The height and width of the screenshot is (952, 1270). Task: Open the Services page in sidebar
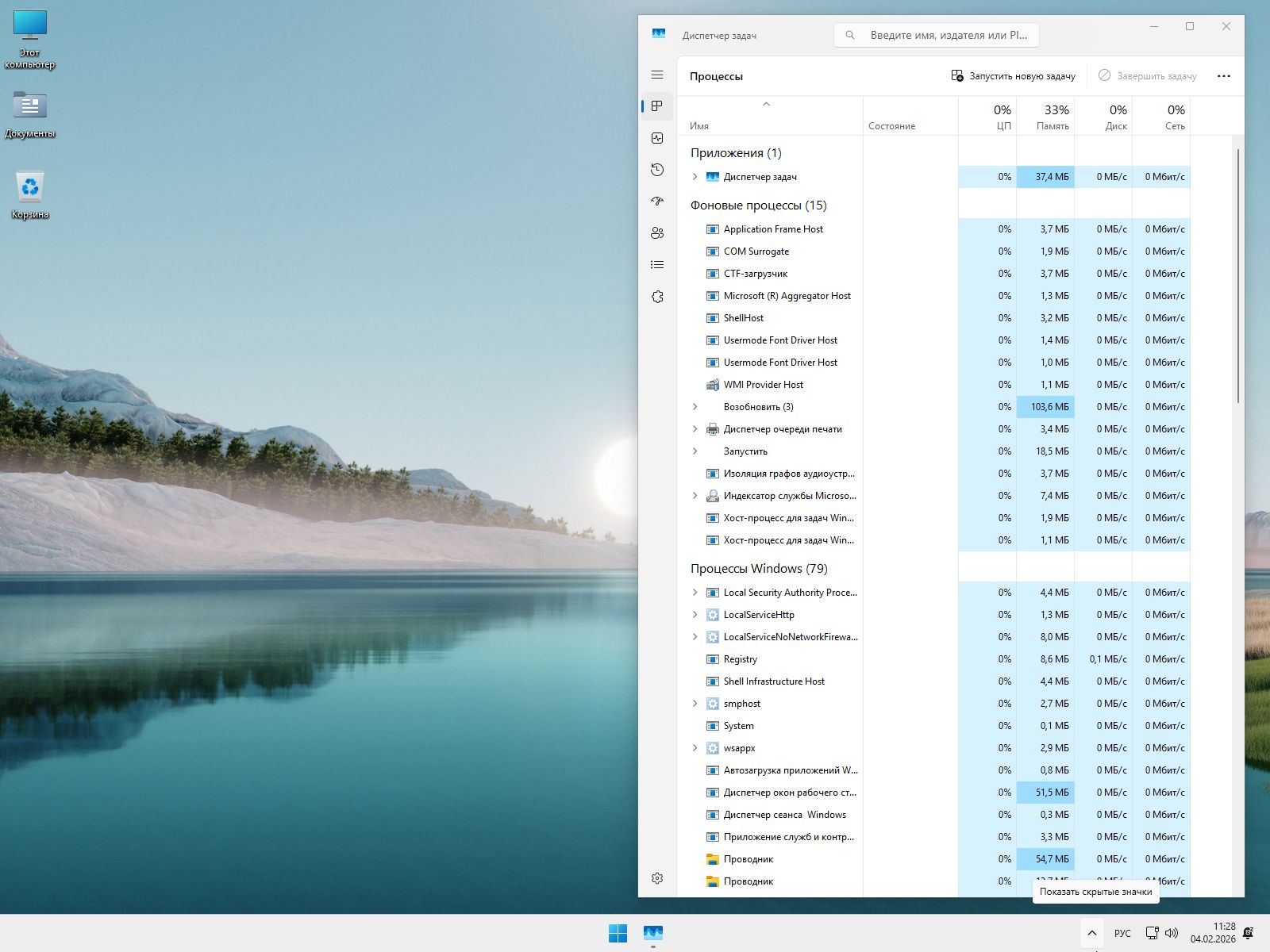coord(657,297)
